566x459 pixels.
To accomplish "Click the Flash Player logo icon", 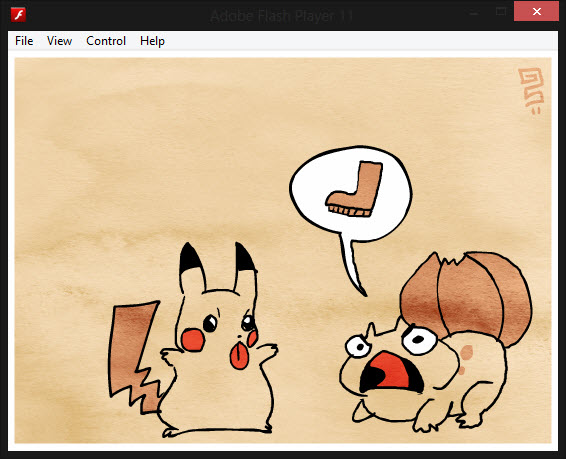I will click(x=18, y=15).
